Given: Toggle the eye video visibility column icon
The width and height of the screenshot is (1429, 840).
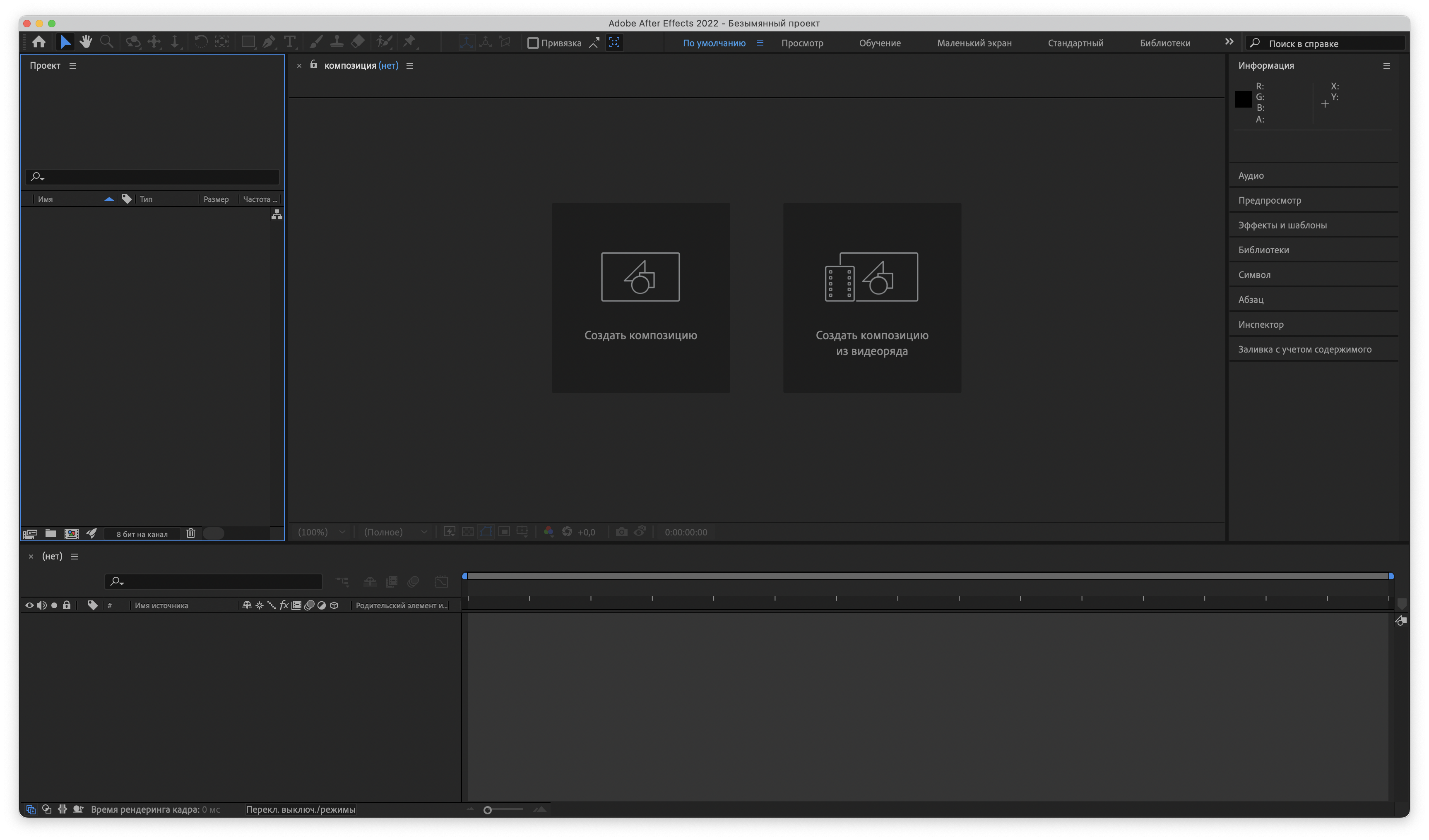Looking at the screenshot, I should [29, 605].
